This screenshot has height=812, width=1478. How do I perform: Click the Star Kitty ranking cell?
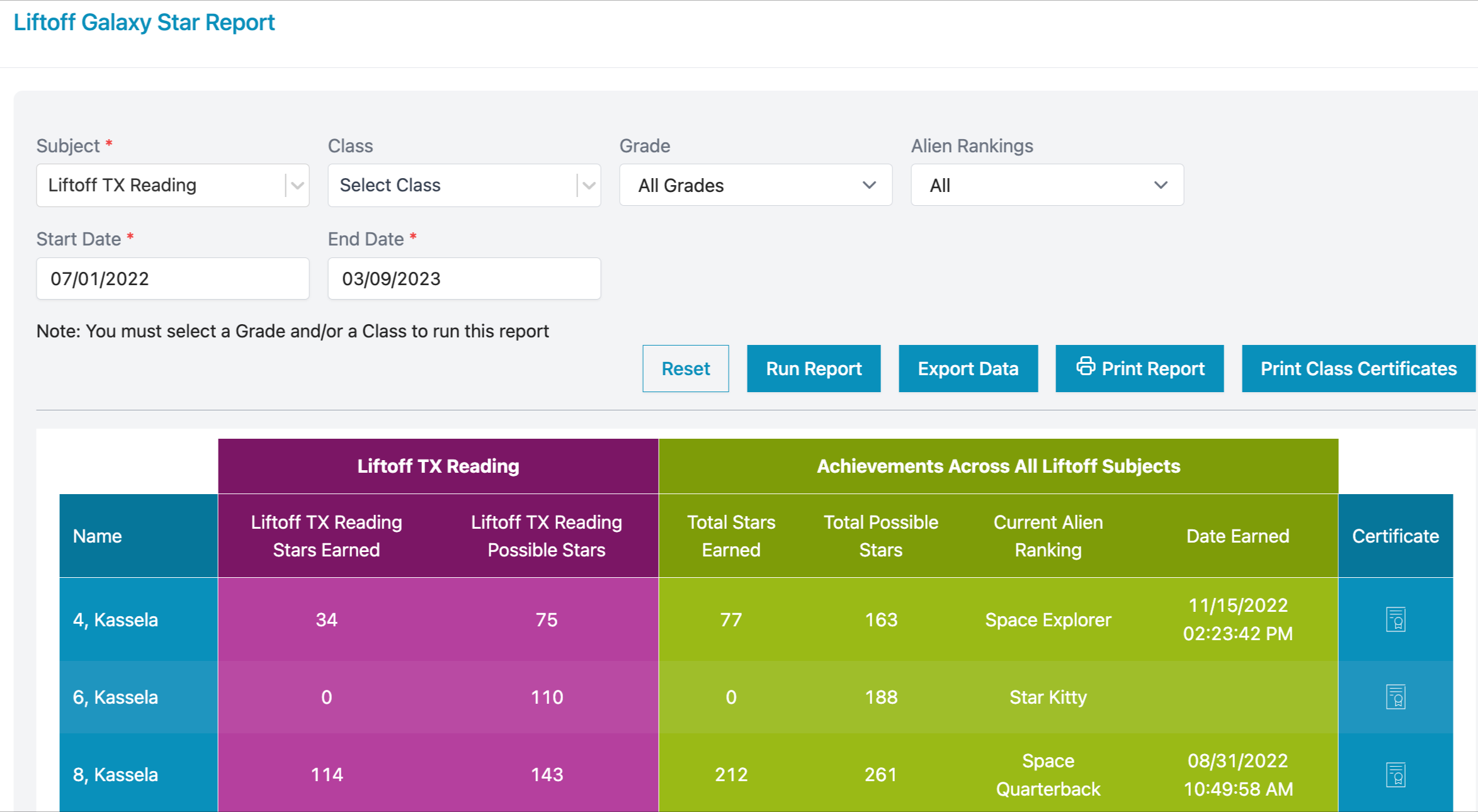click(x=1048, y=697)
